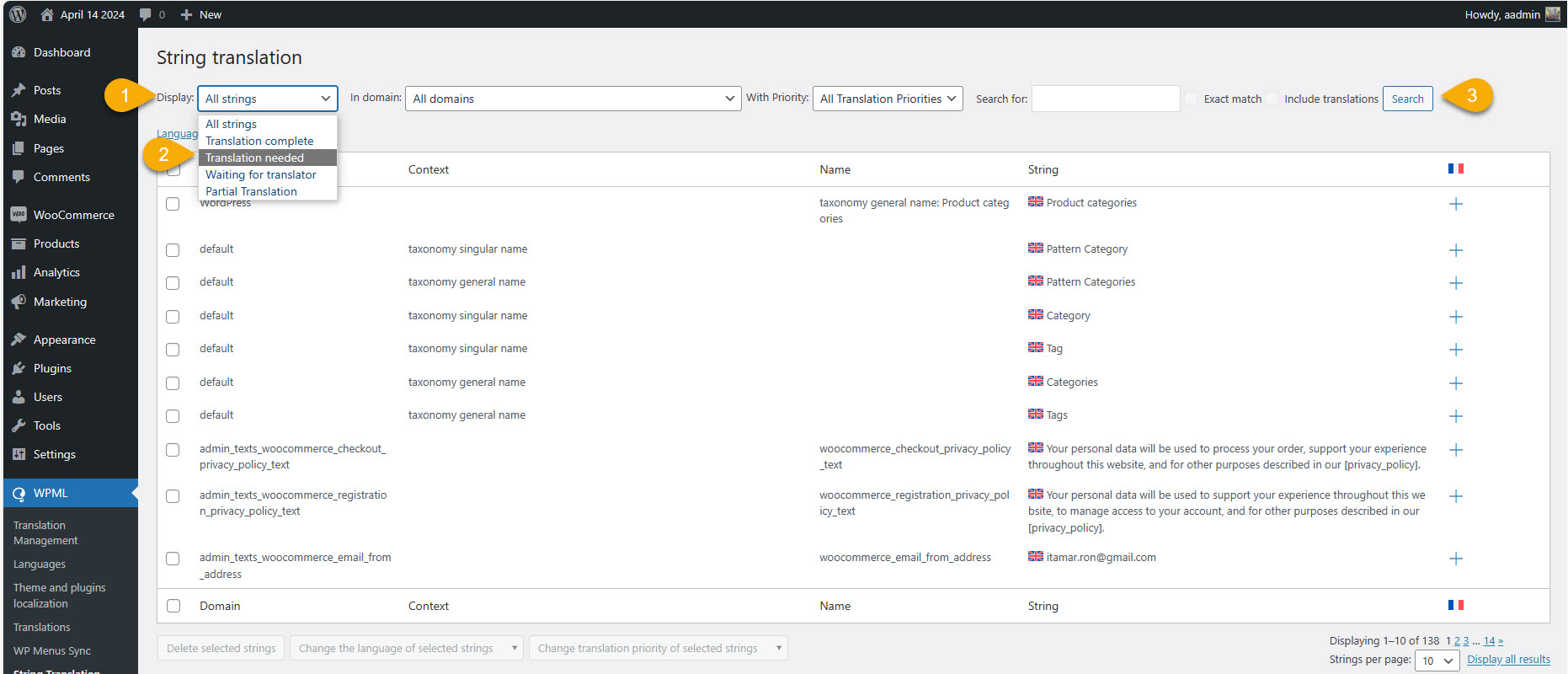
Task: Select the 'Categories' row checkbox
Action: (173, 383)
